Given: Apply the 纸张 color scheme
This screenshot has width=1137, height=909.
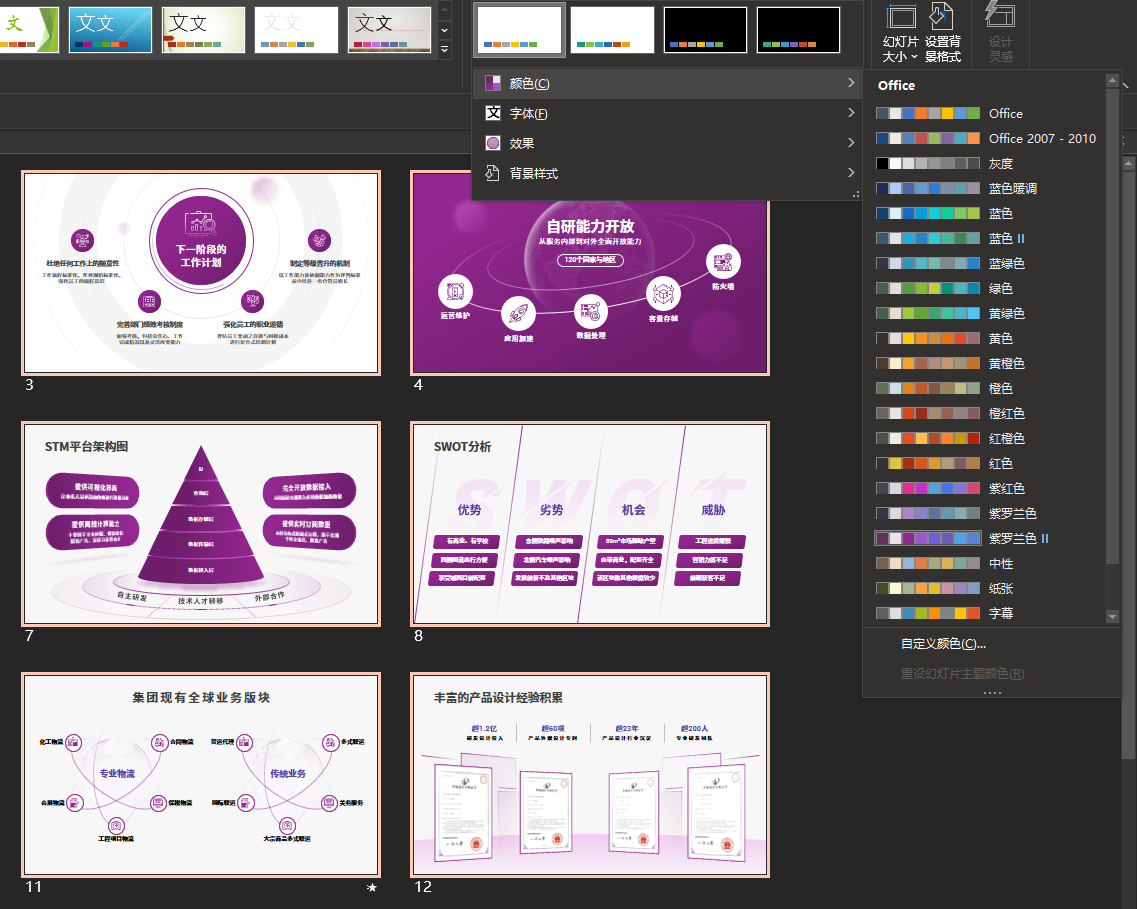Looking at the screenshot, I should [x=985, y=589].
